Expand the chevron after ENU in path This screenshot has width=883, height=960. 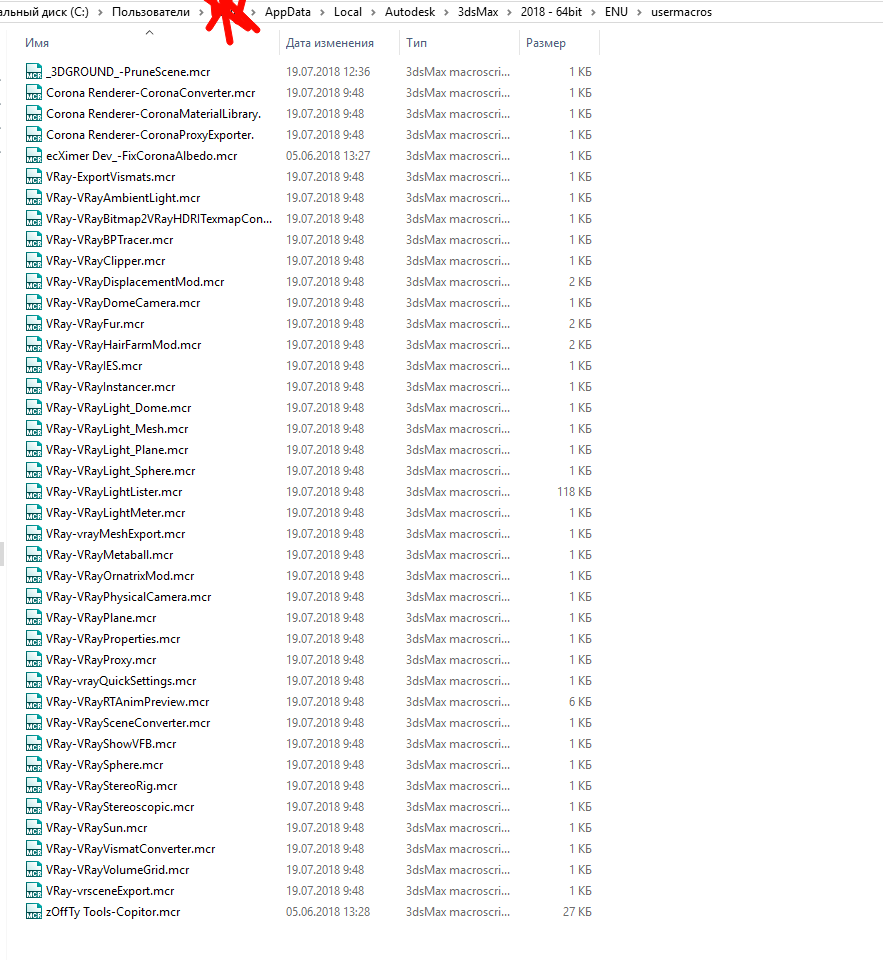639,12
